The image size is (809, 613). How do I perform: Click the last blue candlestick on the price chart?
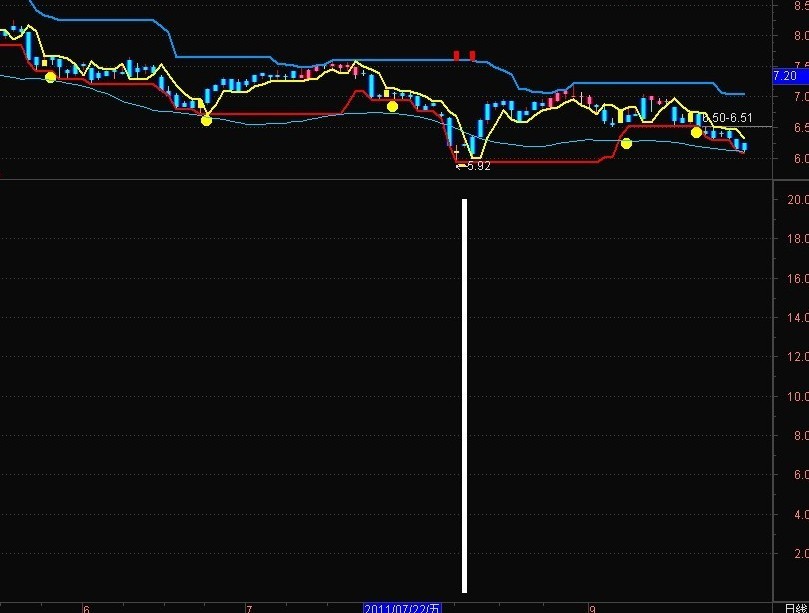pos(745,147)
